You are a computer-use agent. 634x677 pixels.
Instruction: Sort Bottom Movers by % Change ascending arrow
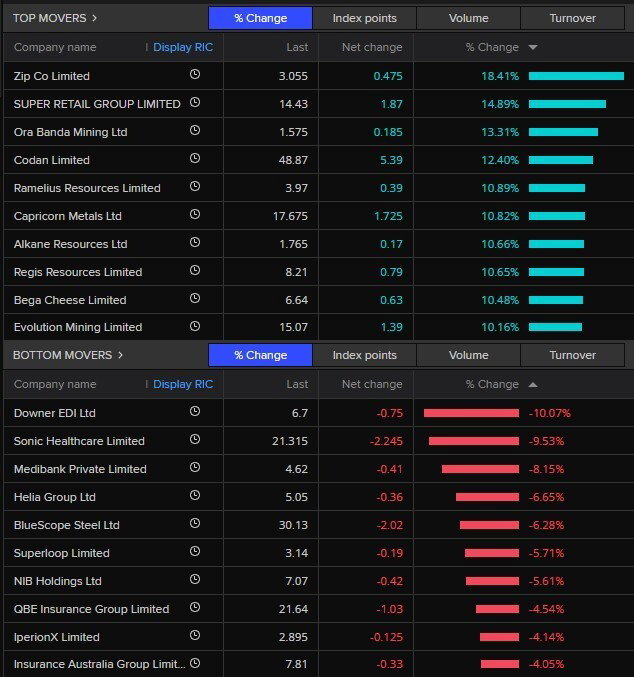[533, 384]
